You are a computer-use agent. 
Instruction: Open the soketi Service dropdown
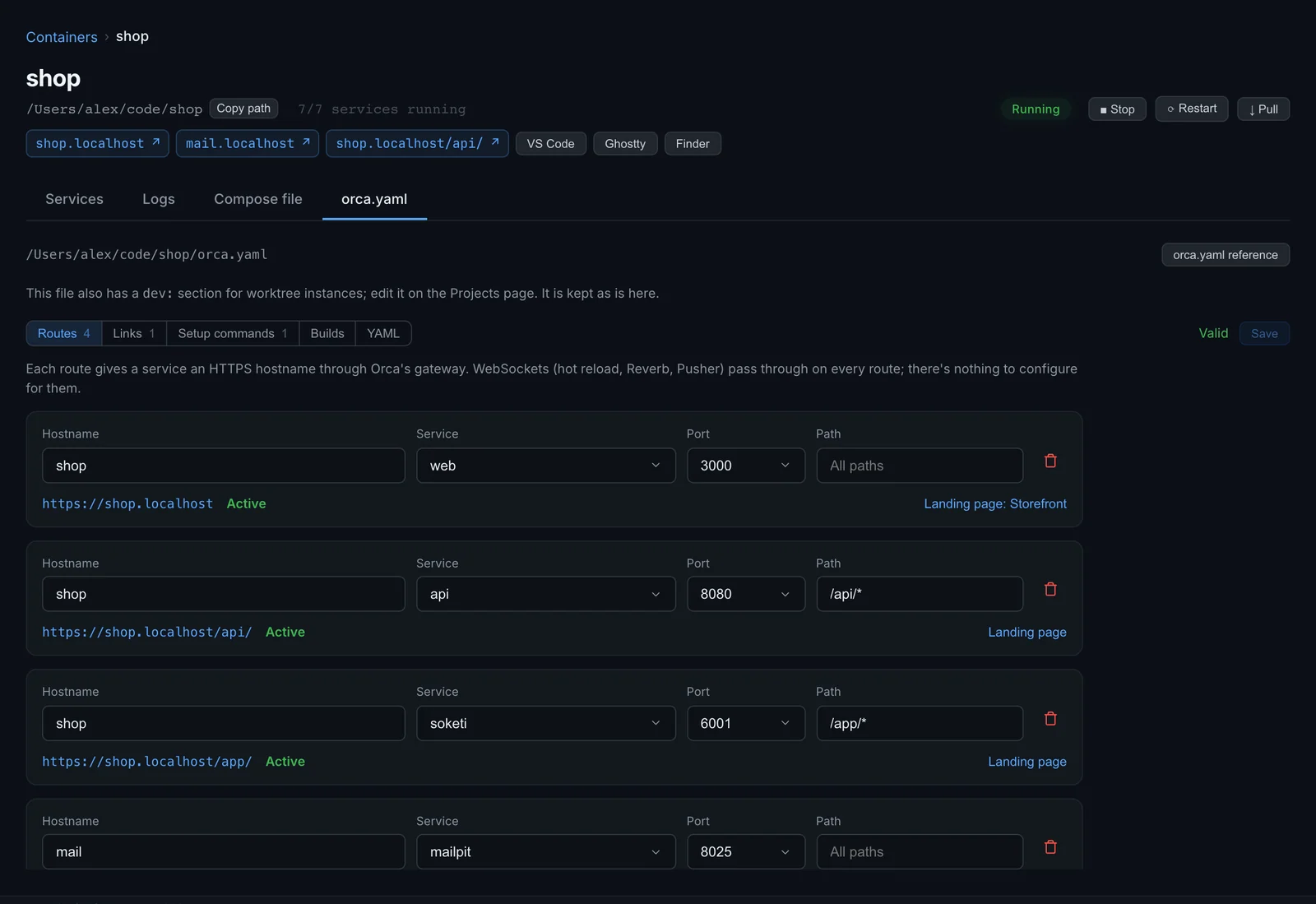coord(545,723)
